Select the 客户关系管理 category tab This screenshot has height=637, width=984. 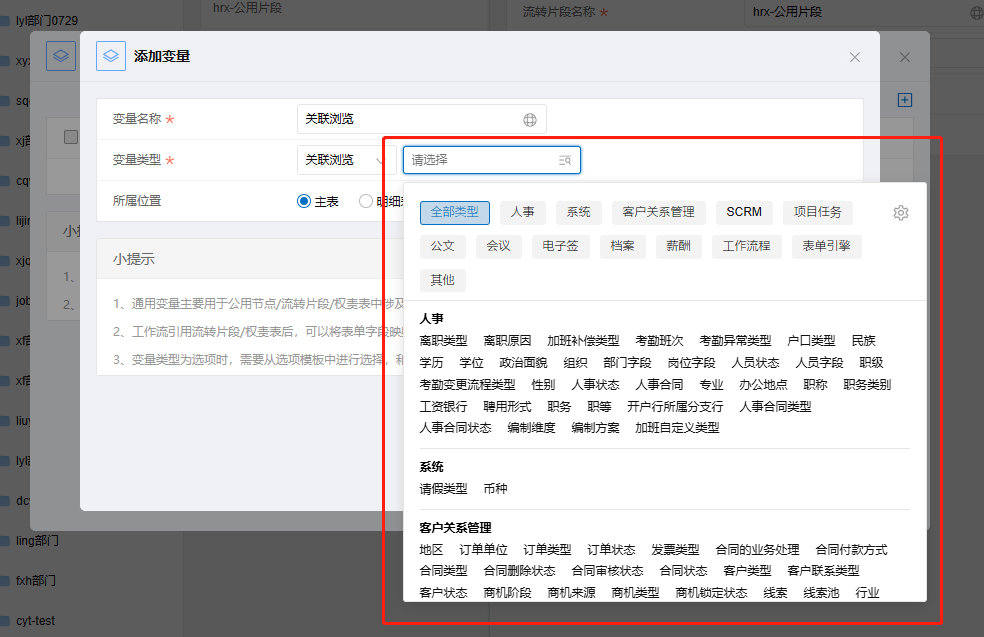658,212
